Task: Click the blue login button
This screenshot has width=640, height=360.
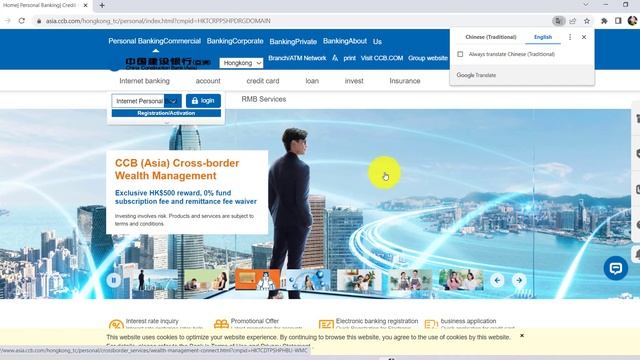Action: [x=203, y=100]
